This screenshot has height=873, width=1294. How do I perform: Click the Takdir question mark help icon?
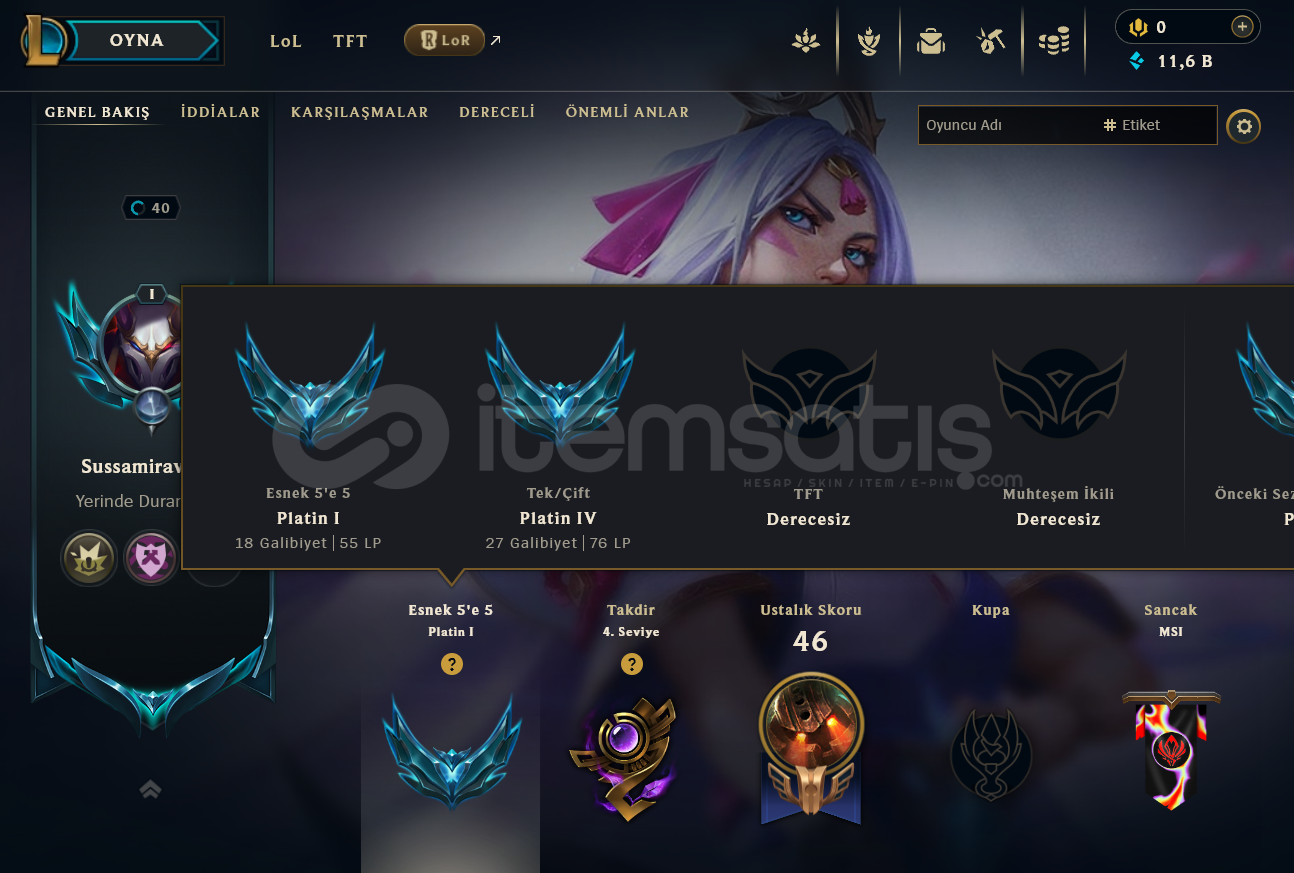coord(631,664)
